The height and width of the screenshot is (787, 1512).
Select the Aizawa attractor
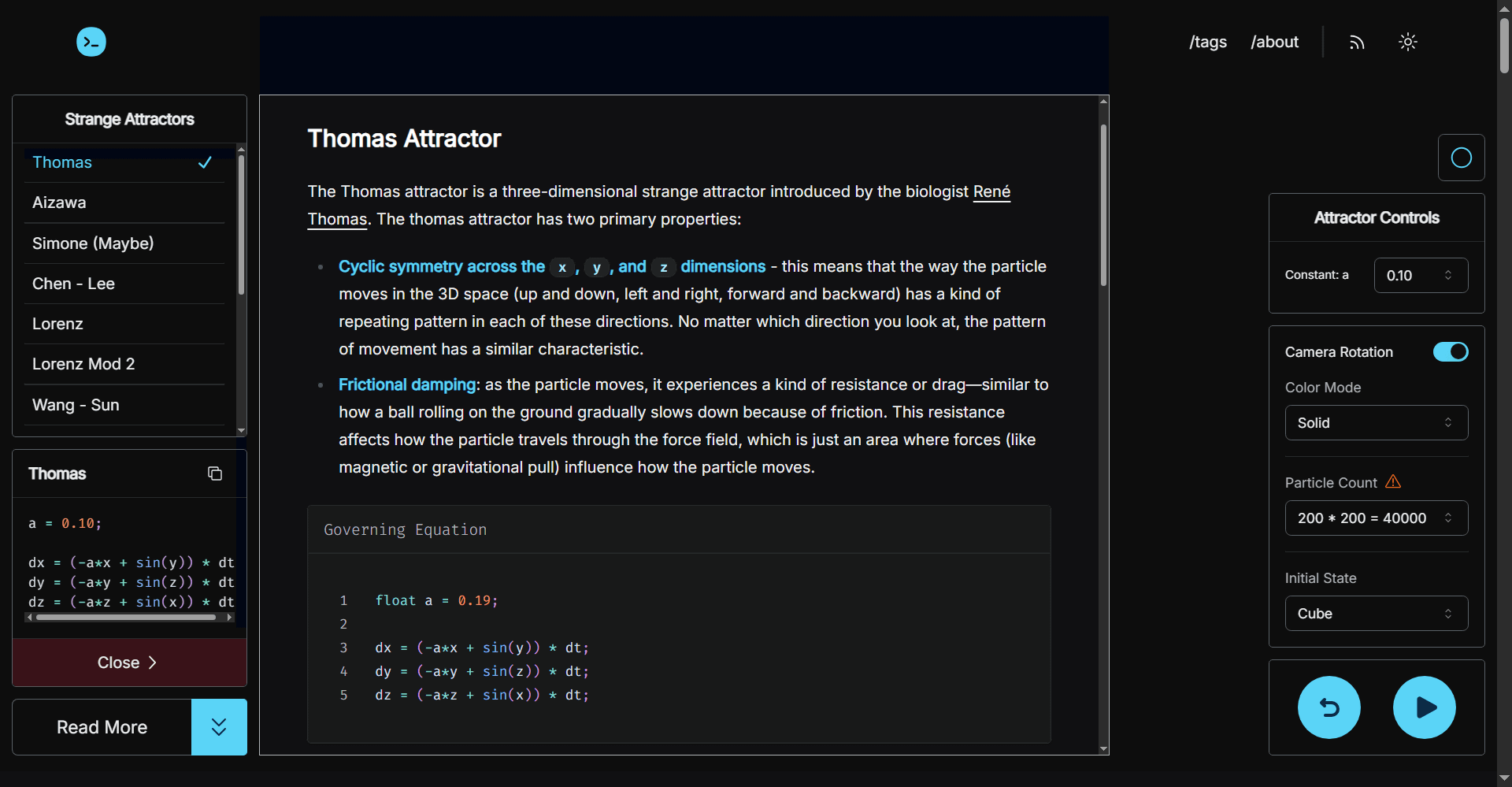(x=60, y=202)
